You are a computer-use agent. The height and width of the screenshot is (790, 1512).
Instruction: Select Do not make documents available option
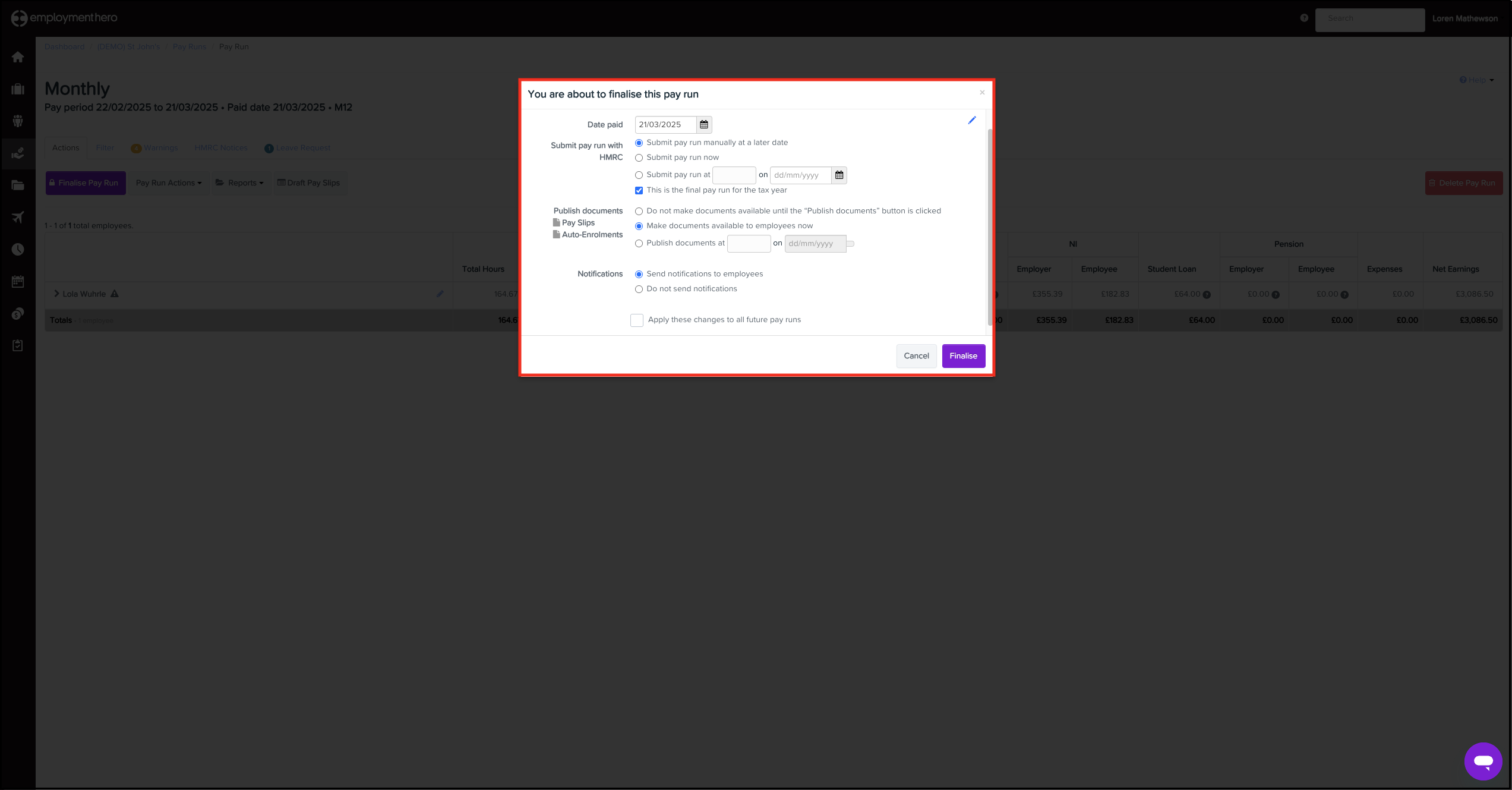(x=639, y=211)
